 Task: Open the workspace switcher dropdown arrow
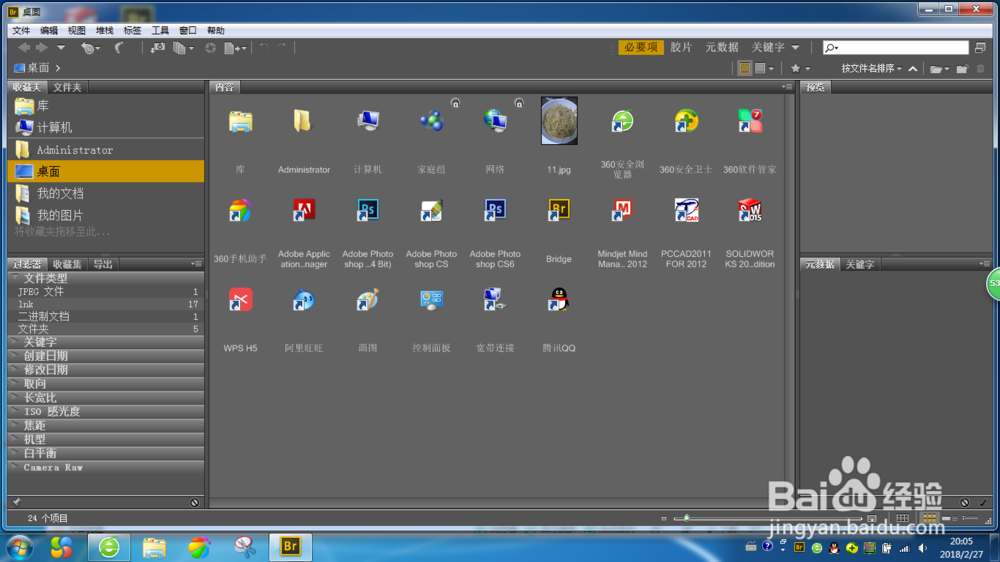[x=795, y=47]
